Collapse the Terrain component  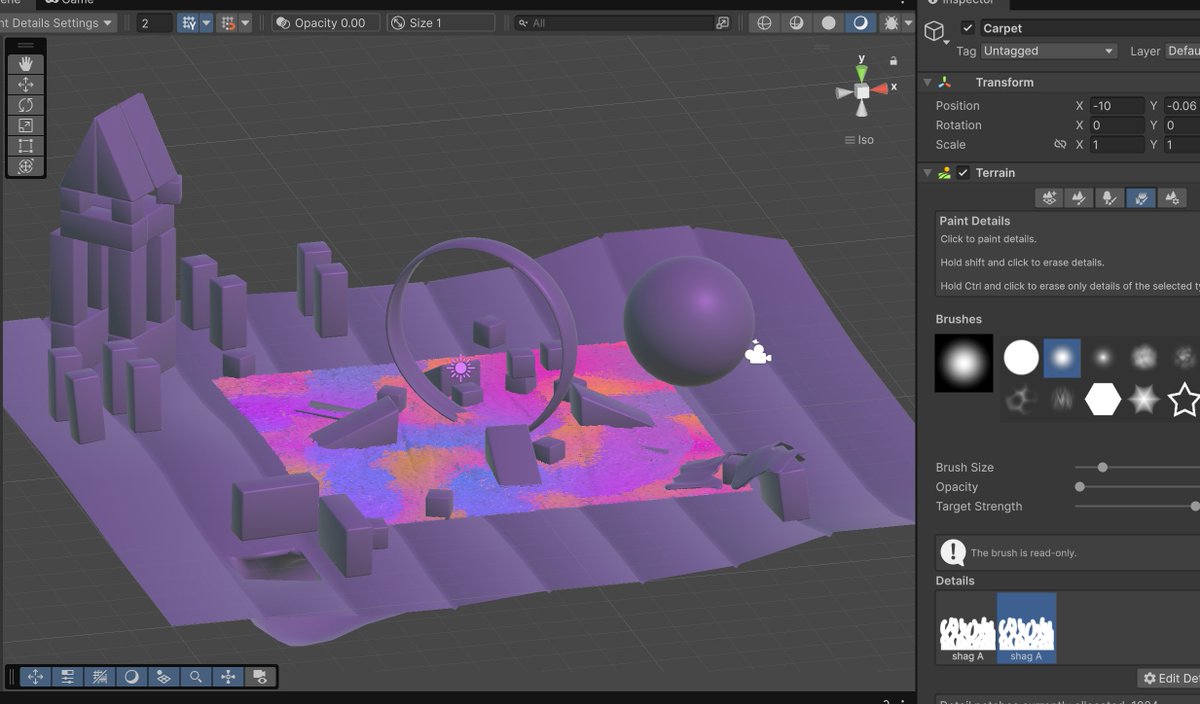tap(927, 173)
